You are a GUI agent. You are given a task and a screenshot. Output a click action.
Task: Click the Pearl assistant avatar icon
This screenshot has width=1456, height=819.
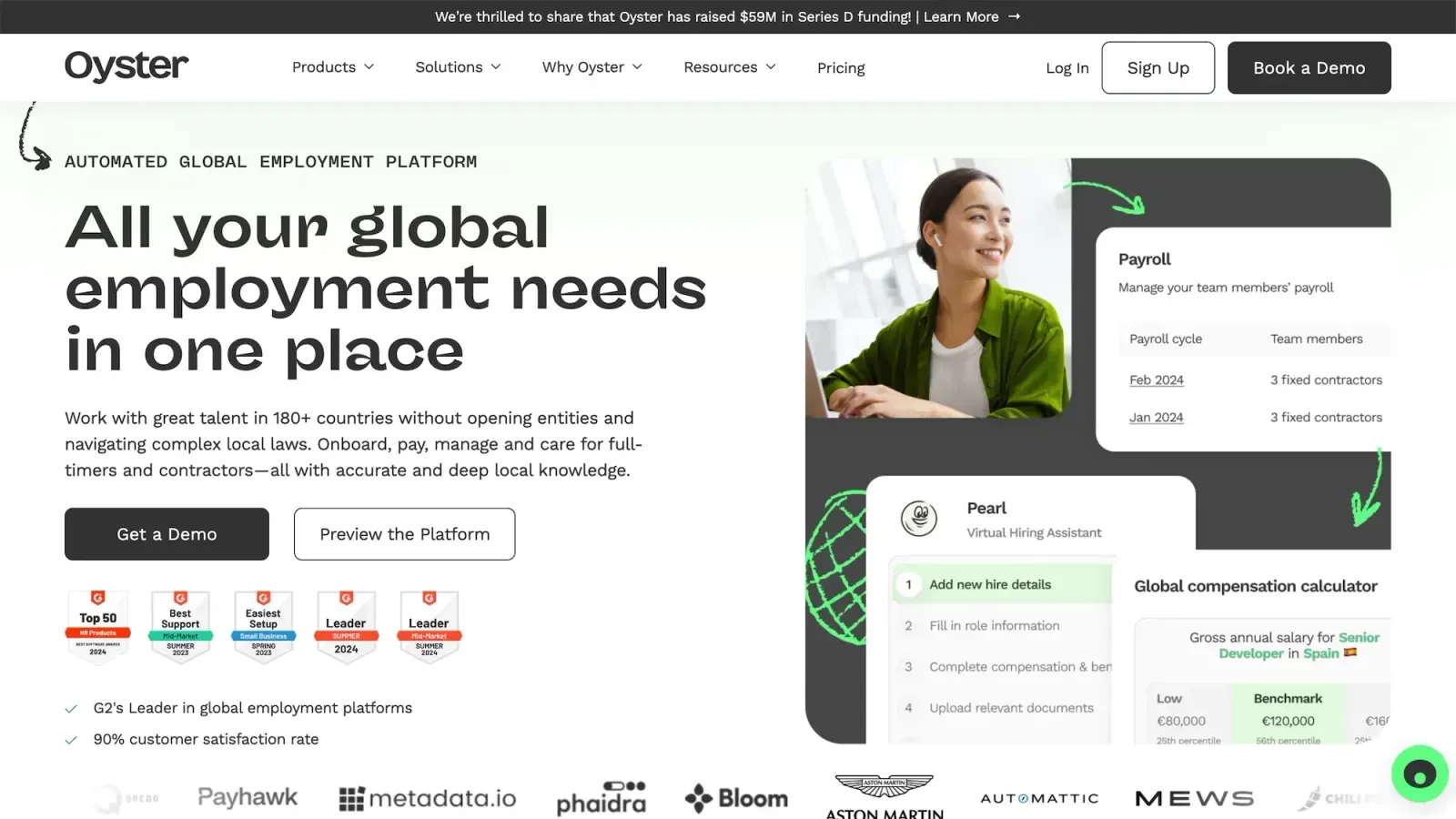click(919, 519)
